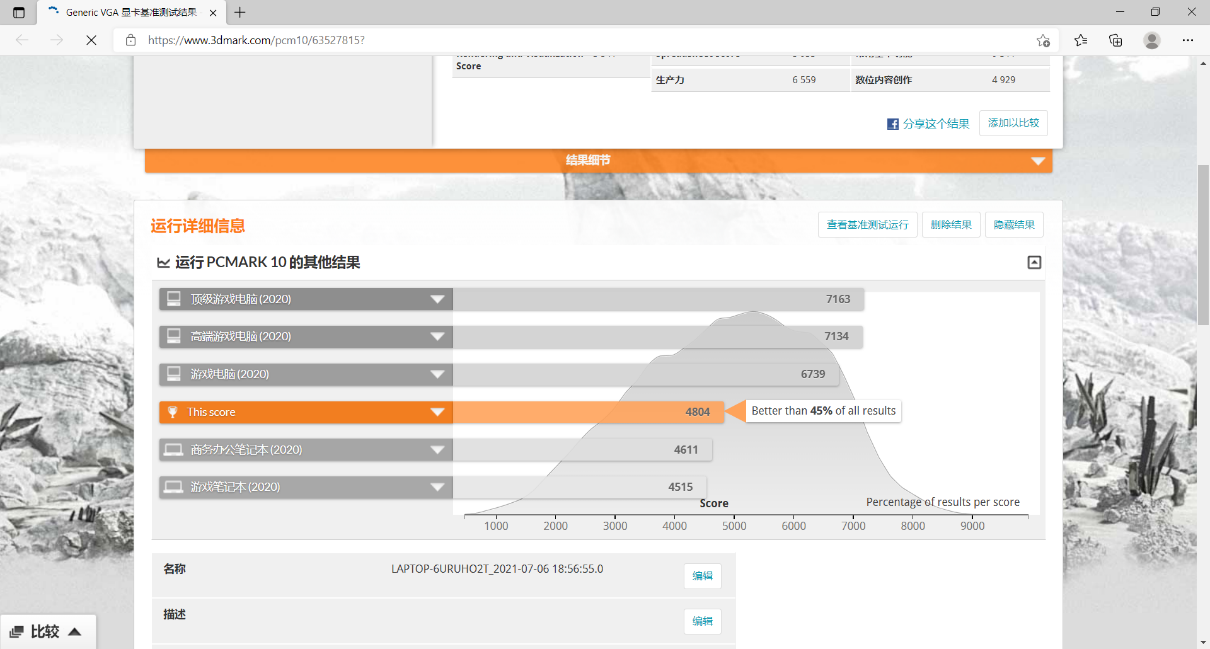Viewport: 1210px width, 649px height.
Task: Stop page loading with the X button
Action: 90,40
